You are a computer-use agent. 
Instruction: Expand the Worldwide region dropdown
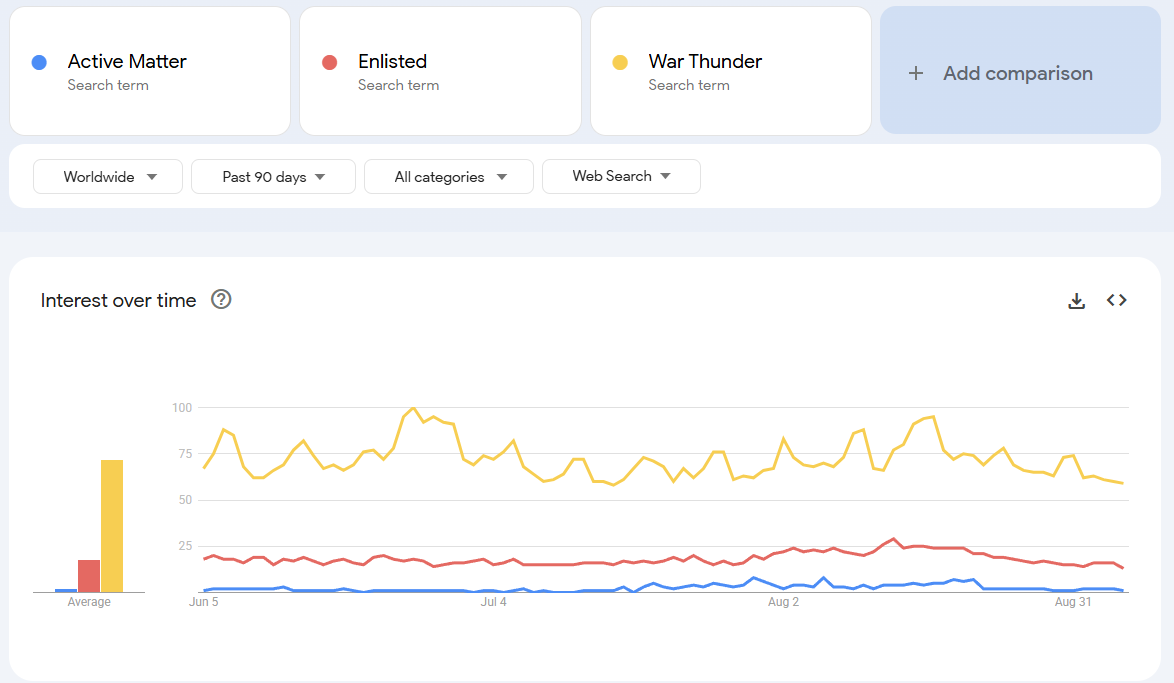click(108, 177)
